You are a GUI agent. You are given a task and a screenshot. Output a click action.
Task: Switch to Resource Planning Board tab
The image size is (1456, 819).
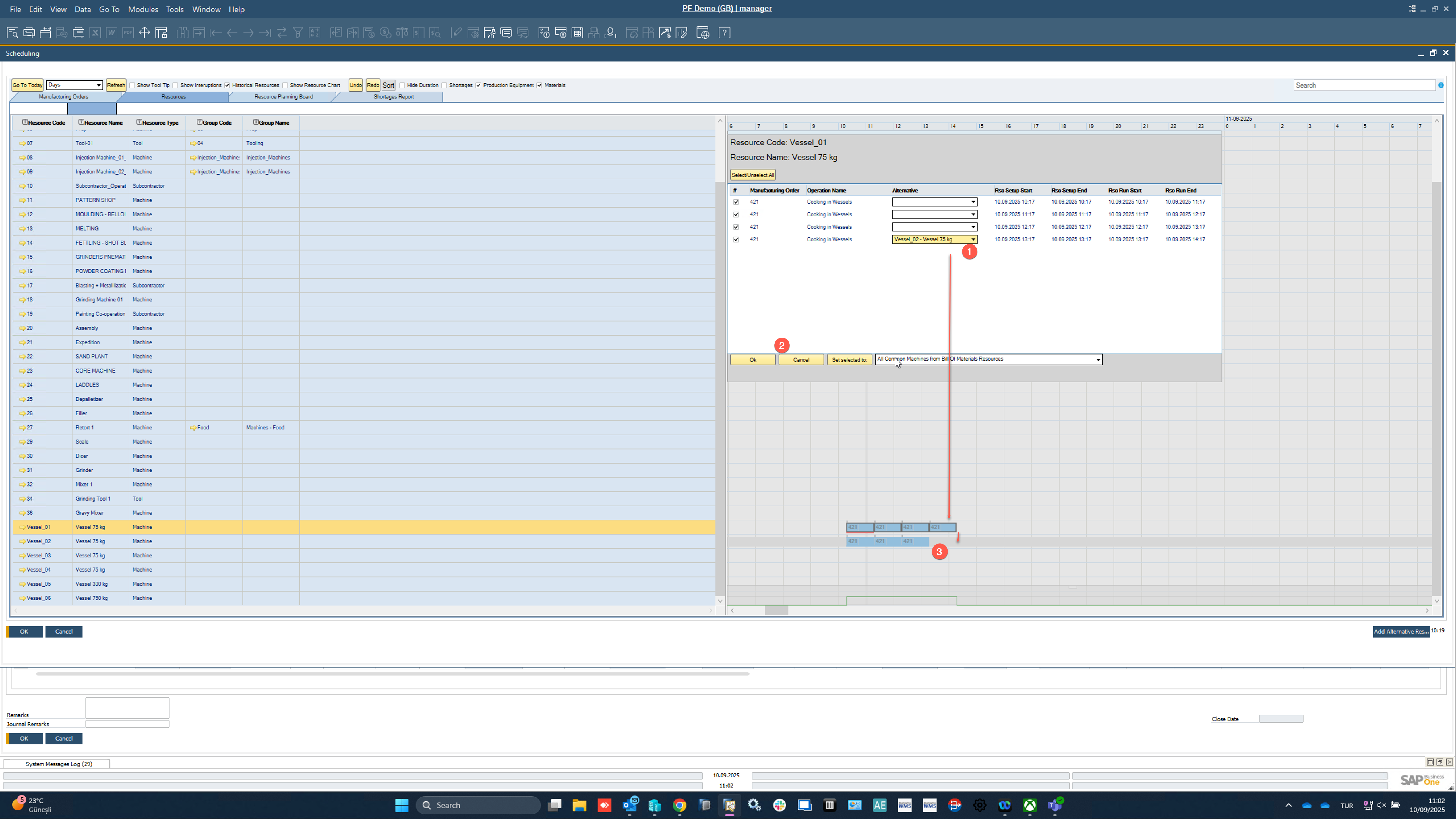click(283, 97)
